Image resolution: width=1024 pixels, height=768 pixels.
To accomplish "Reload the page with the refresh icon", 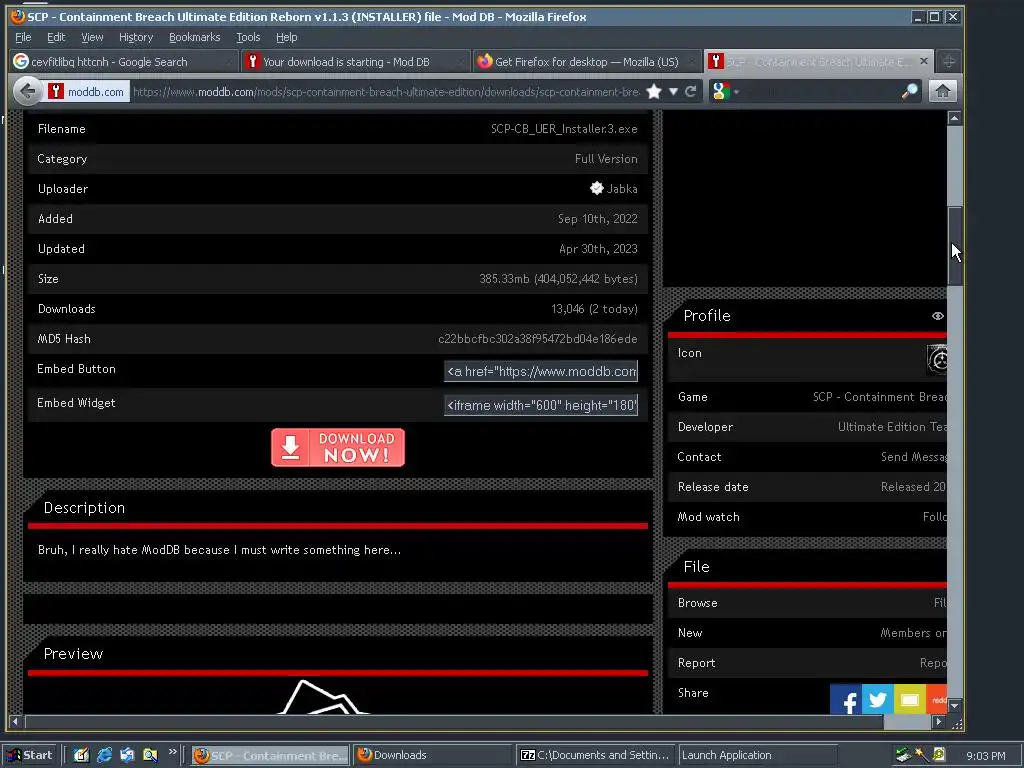I will [690, 91].
